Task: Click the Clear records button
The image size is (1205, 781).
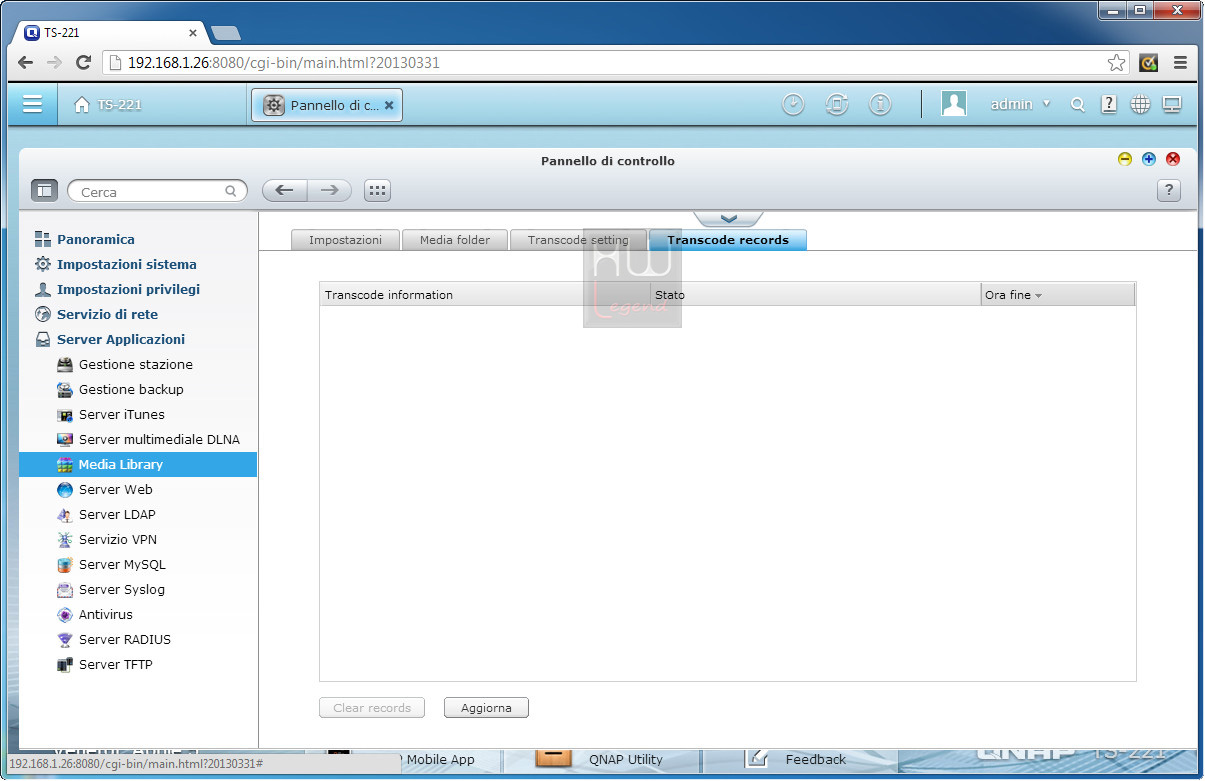Action: (x=372, y=708)
